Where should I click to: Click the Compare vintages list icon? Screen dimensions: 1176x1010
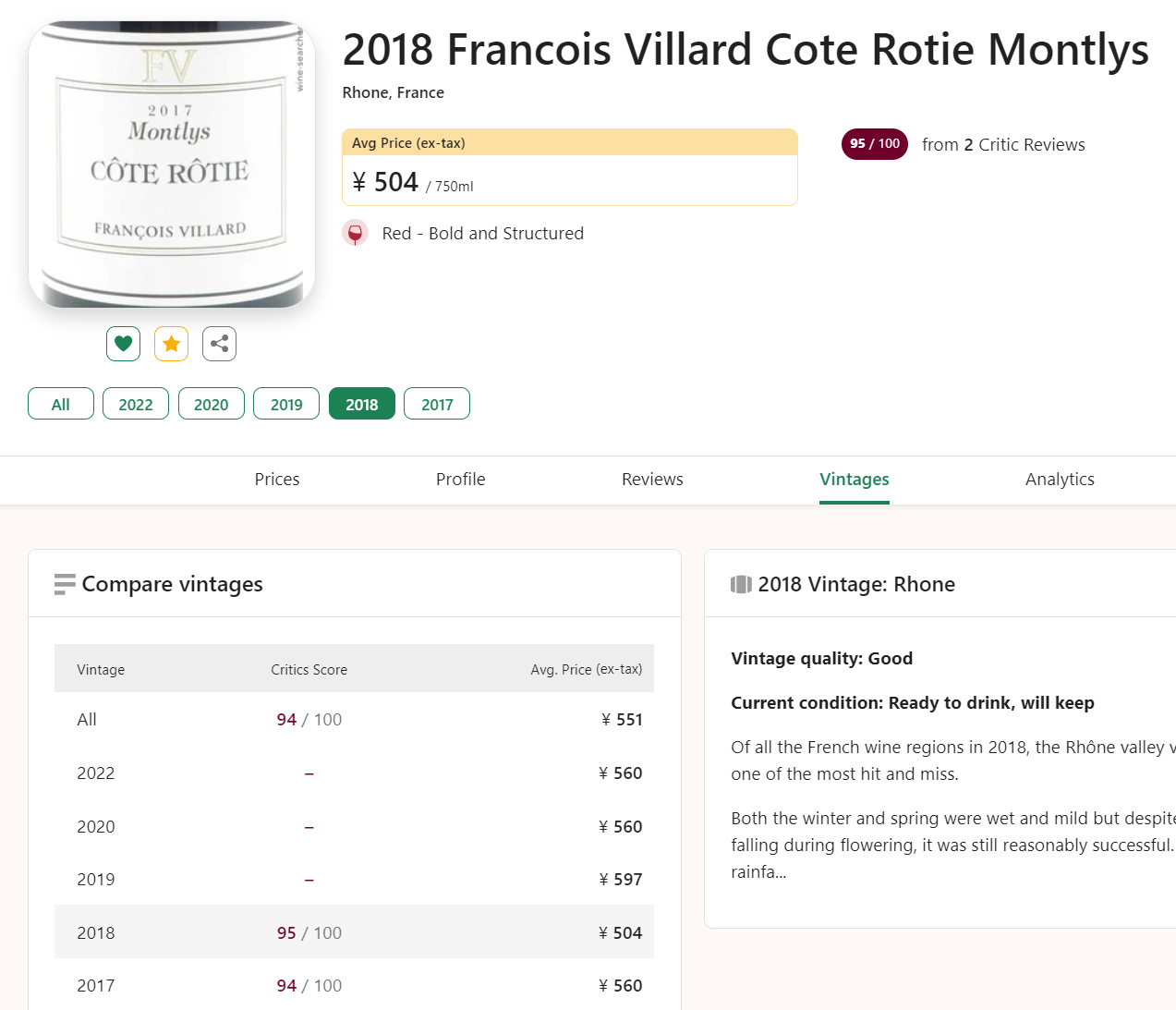coord(65,584)
